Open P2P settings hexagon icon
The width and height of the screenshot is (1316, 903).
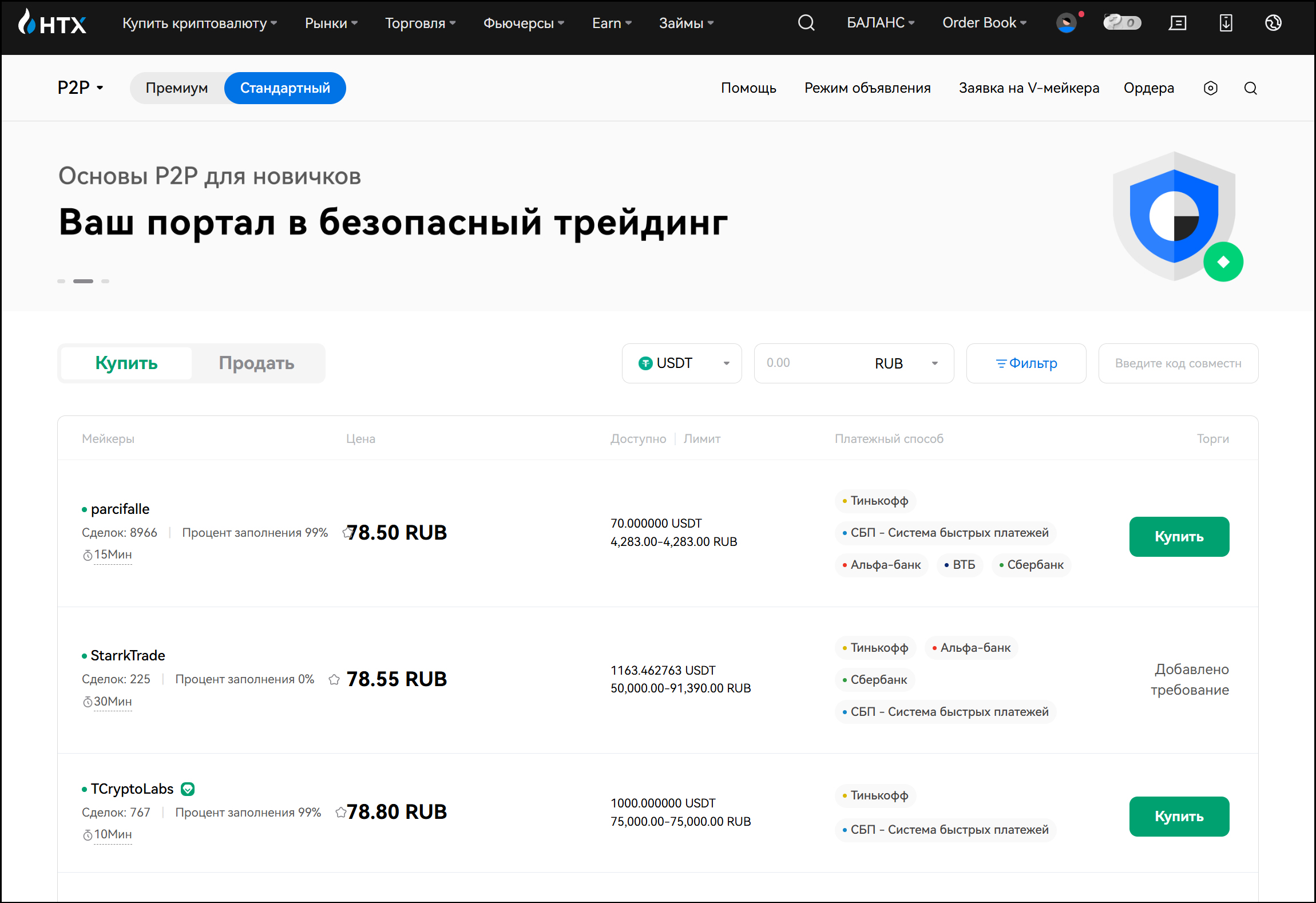click(x=1211, y=88)
